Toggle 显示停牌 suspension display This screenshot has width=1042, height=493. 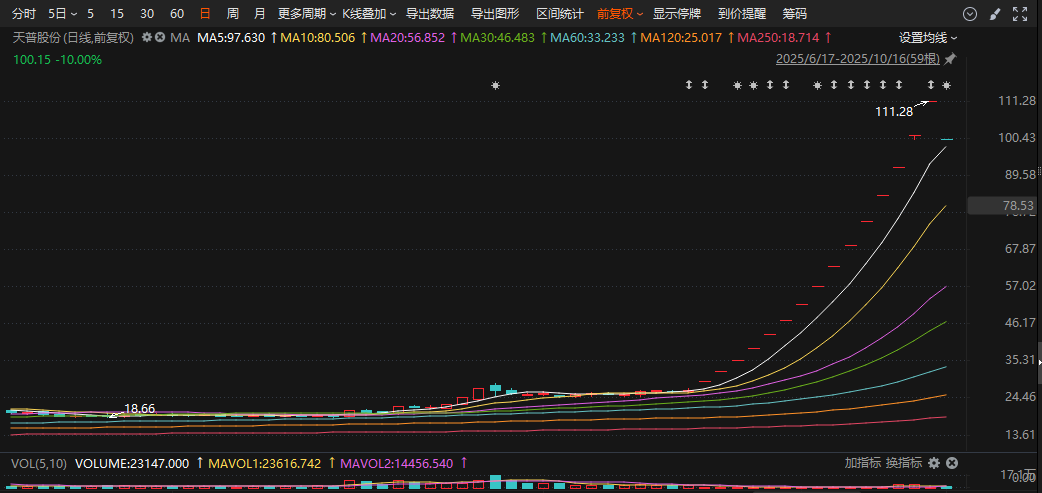[x=677, y=14]
